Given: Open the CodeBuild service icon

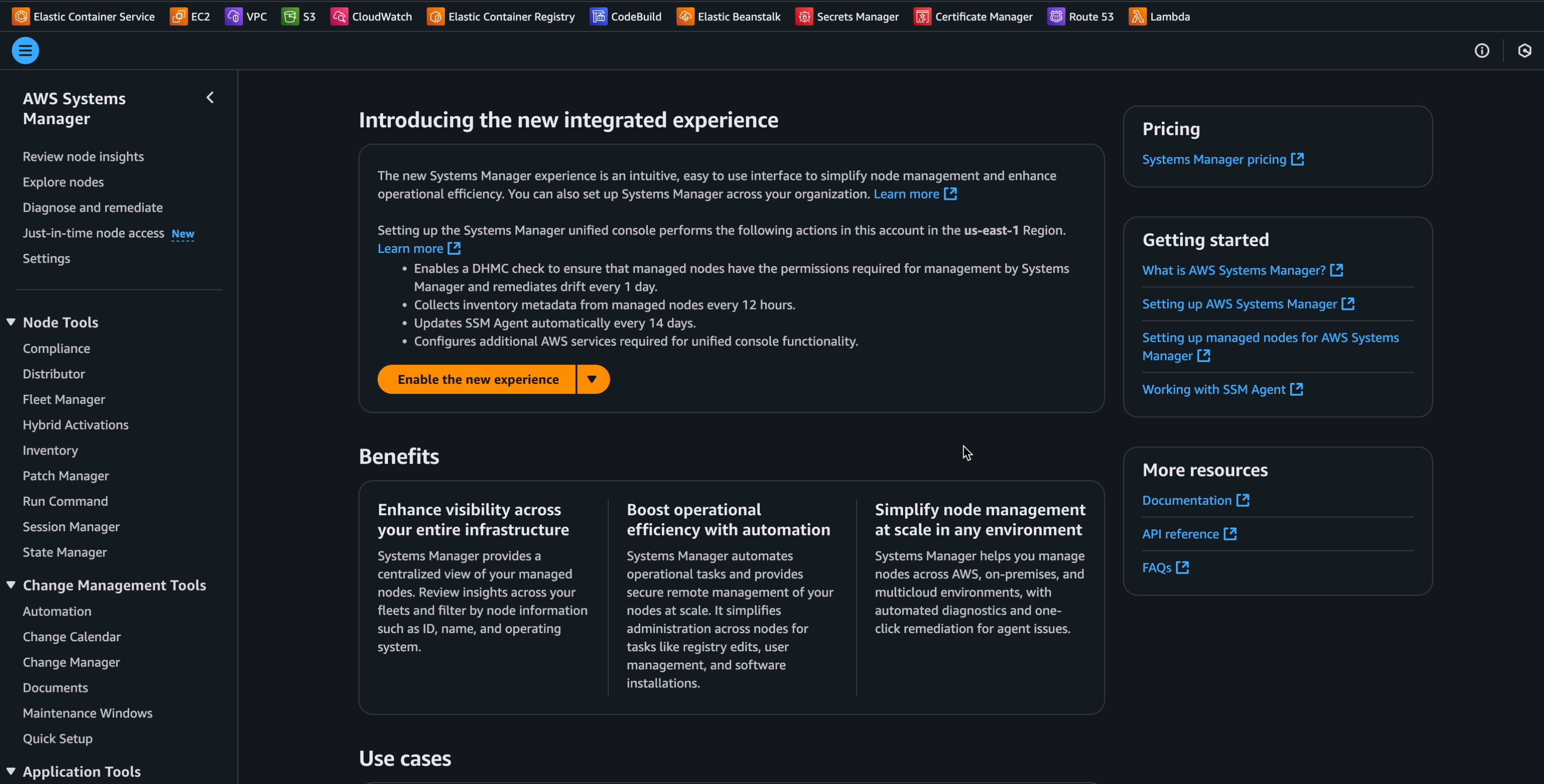Looking at the screenshot, I should 598,16.
